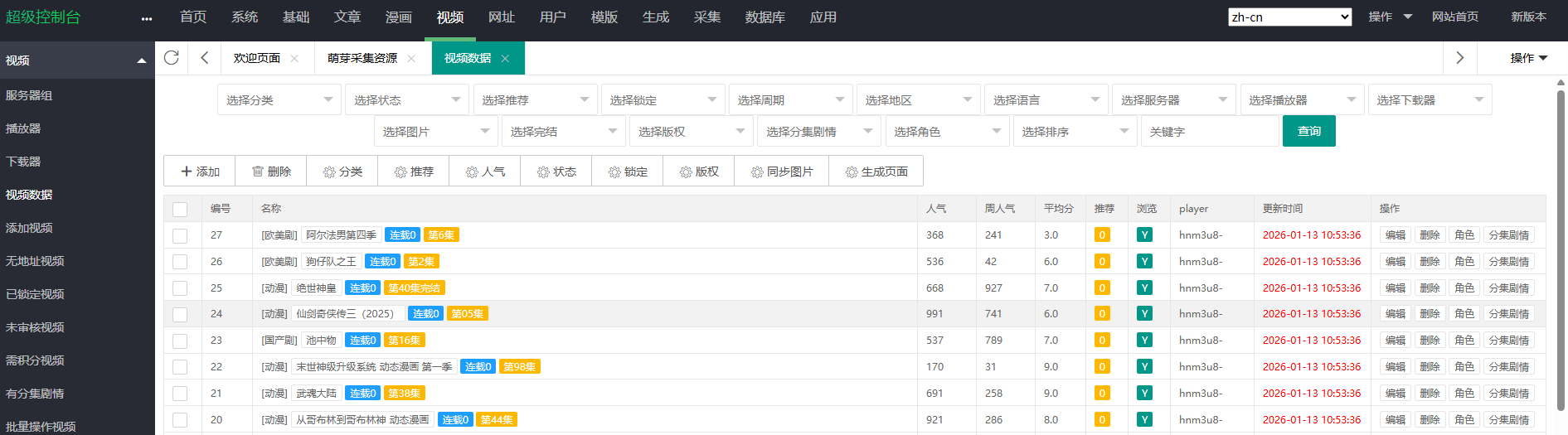
Task: Toggle the select-all checkbox in table header
Action: pyautogui.click(x=180, y=210)
